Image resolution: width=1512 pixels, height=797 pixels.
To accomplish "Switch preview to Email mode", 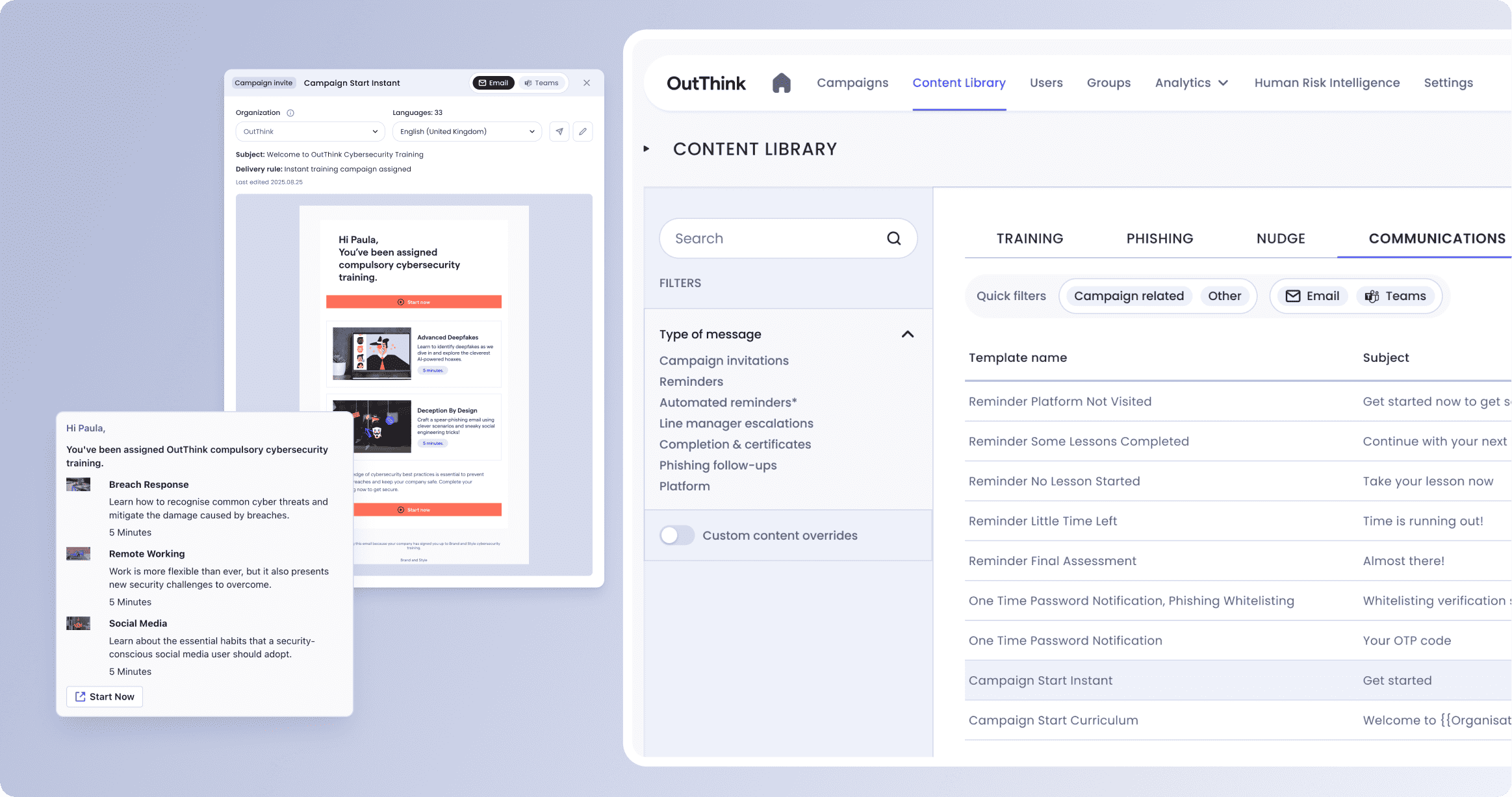I will pyautogui.click(x=494, y=83).
